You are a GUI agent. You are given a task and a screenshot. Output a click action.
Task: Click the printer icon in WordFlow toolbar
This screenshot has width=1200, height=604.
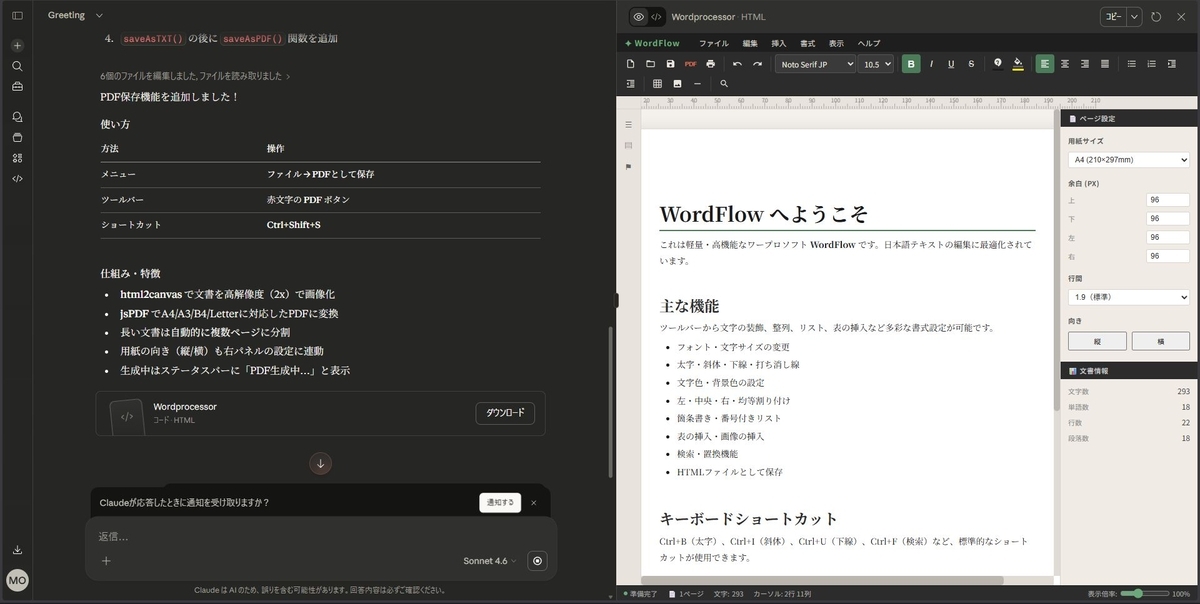(x=710, y=64)
